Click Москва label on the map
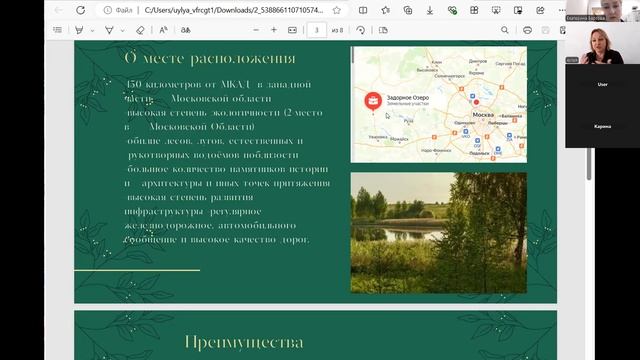 pos(483,115)
